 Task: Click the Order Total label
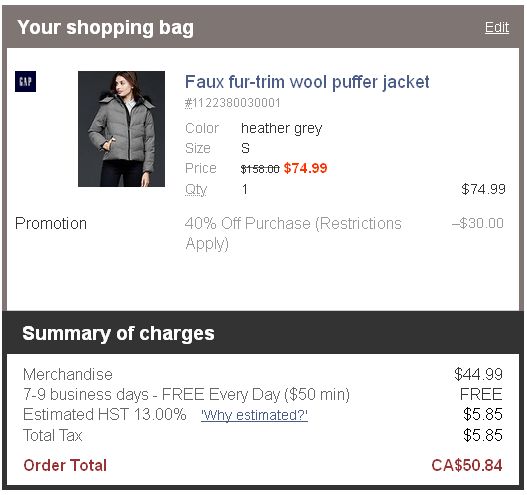(65, 465)
